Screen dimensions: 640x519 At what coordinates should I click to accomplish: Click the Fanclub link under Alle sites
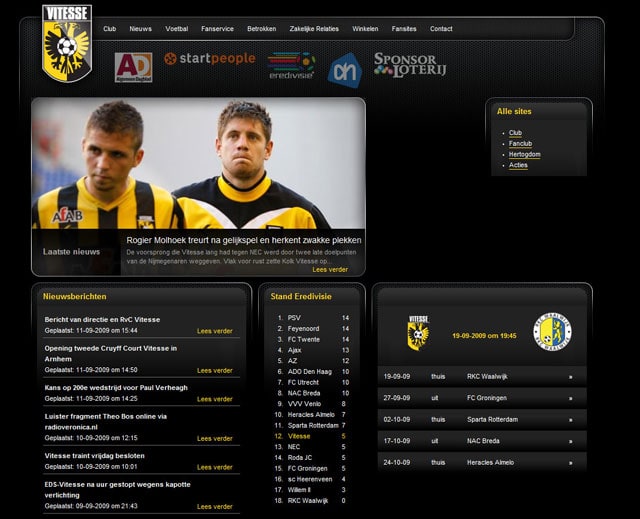pyautogui.click(x=520, y=144)
